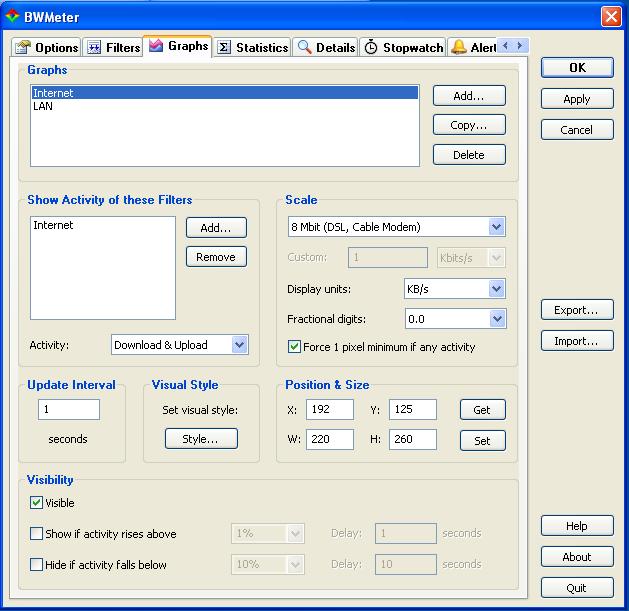629x611 pixels.
Task: Click the Remove filter button
Action: 216,257
